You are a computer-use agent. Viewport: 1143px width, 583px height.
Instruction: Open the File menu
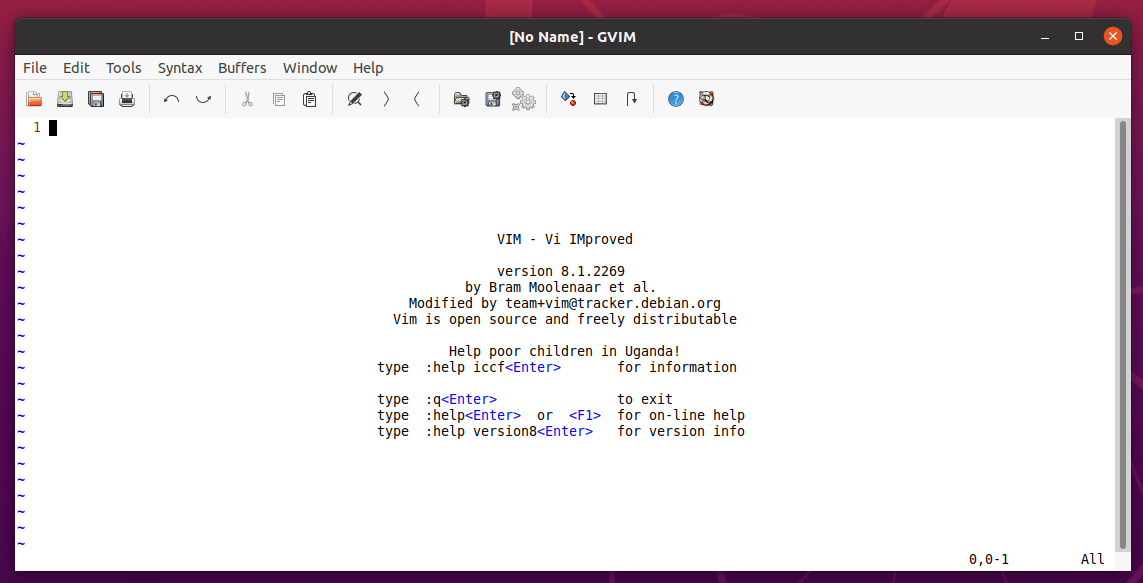(34, 68)
